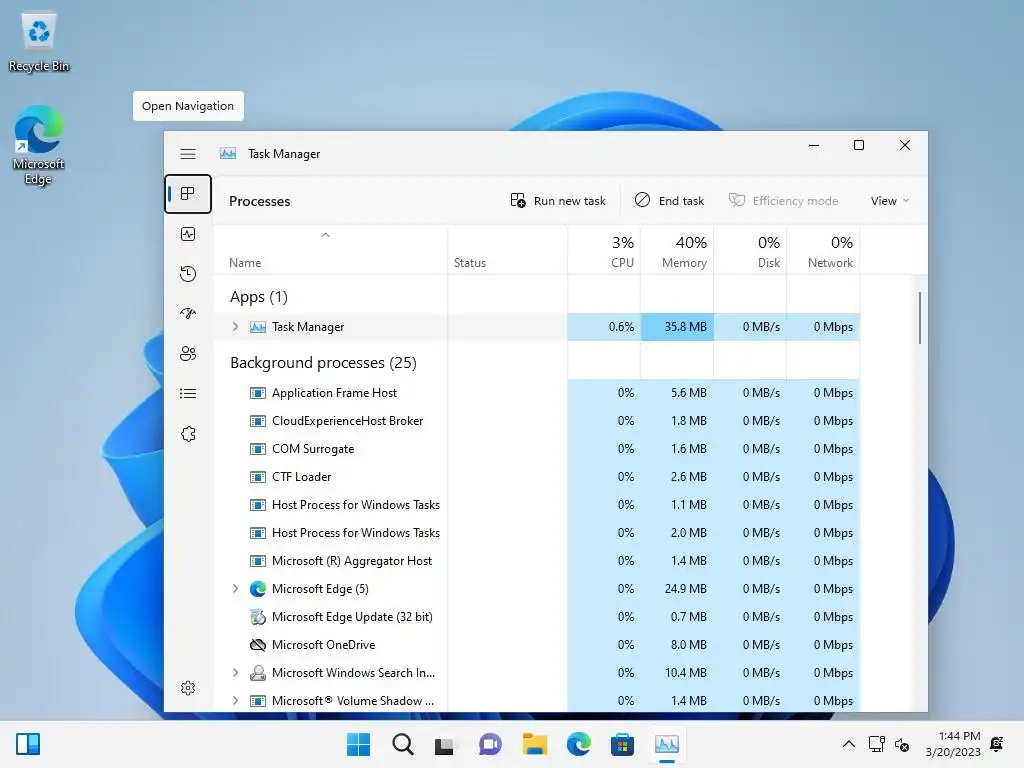
Task: Select Microsoft (R) Aggregator Host row
Action: [x=537, y=561]
